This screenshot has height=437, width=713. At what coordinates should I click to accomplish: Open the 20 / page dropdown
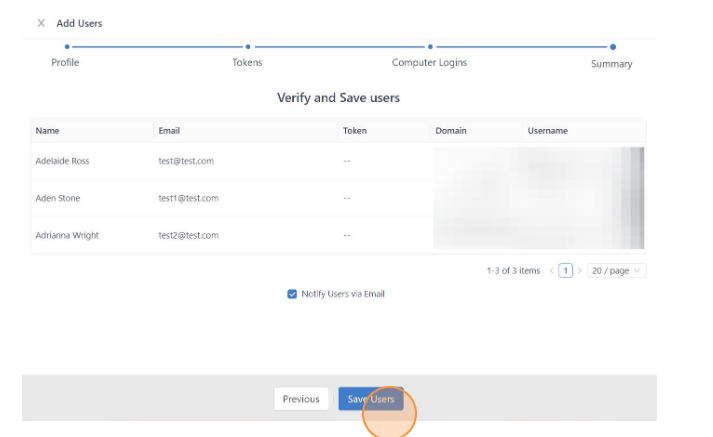pyautogui.click(x=616, y=270)
